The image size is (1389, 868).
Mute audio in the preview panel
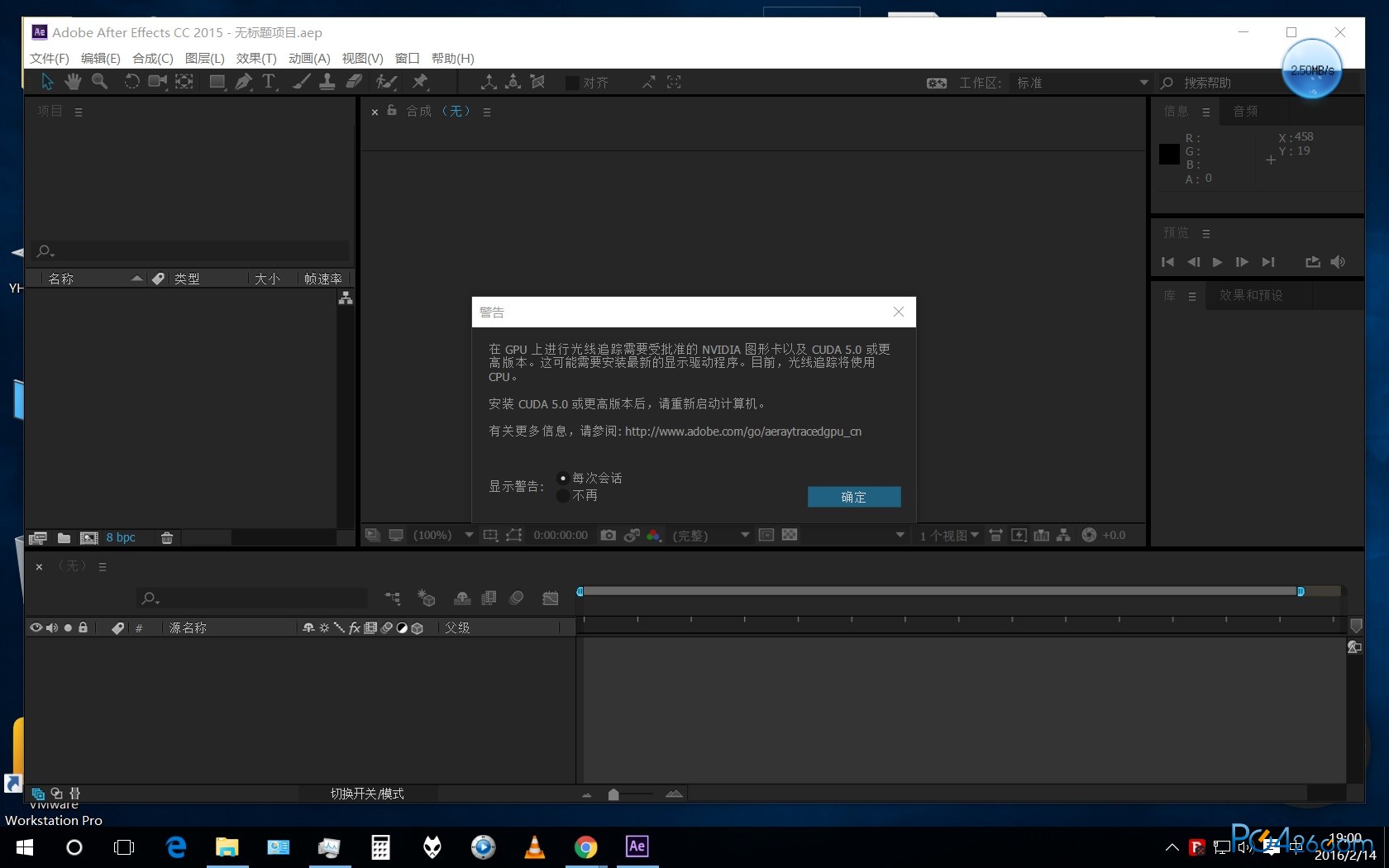[x=1338, y=262]
